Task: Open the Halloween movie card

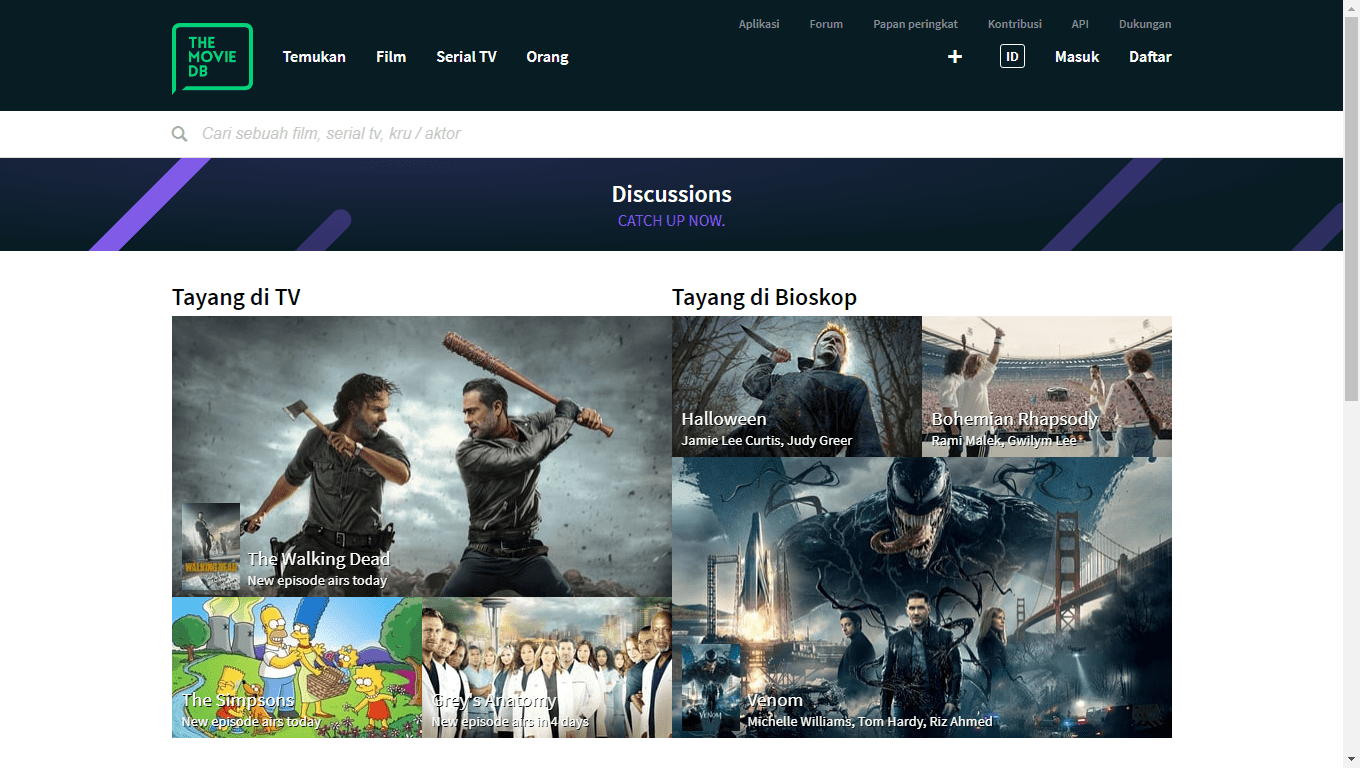Action: click(797, 387)
